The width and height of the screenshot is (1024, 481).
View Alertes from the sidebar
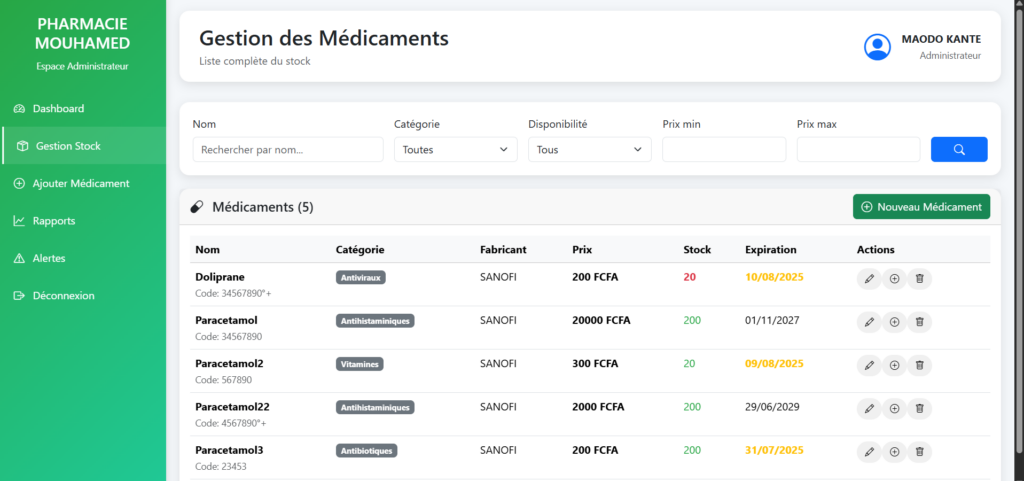tap(49, 258)
